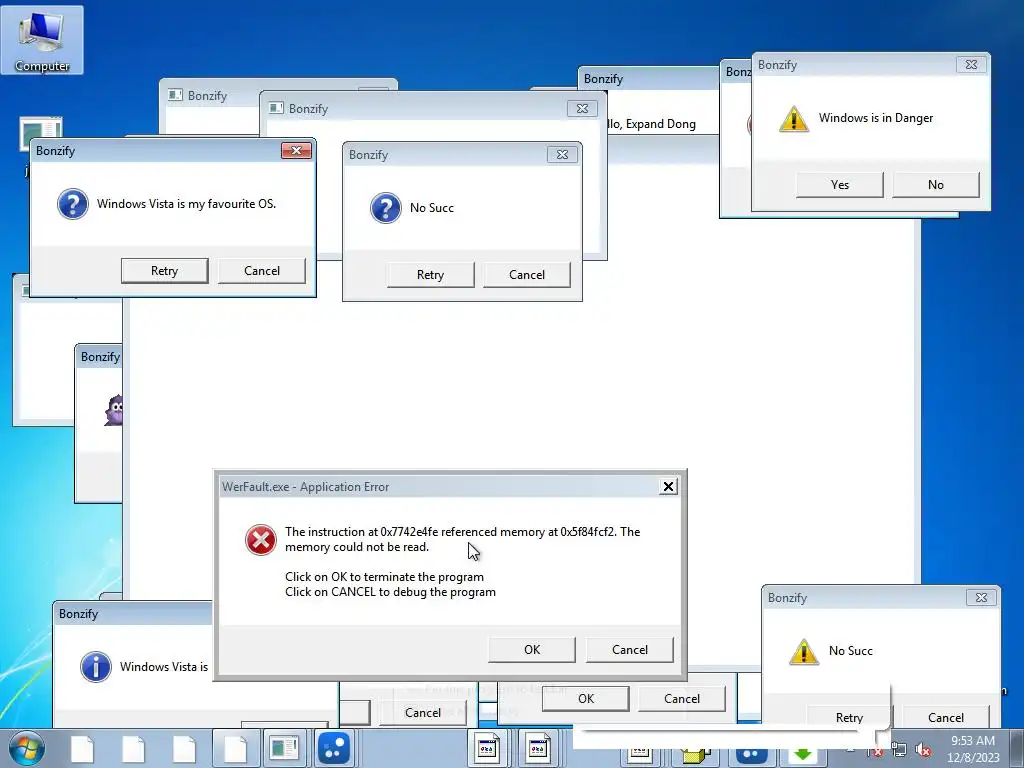The height and width of the screenshot is (768, 1024).
Task: Click Retry in Windows Vista favourite OS dialog
Action: (x=165, y=270)
